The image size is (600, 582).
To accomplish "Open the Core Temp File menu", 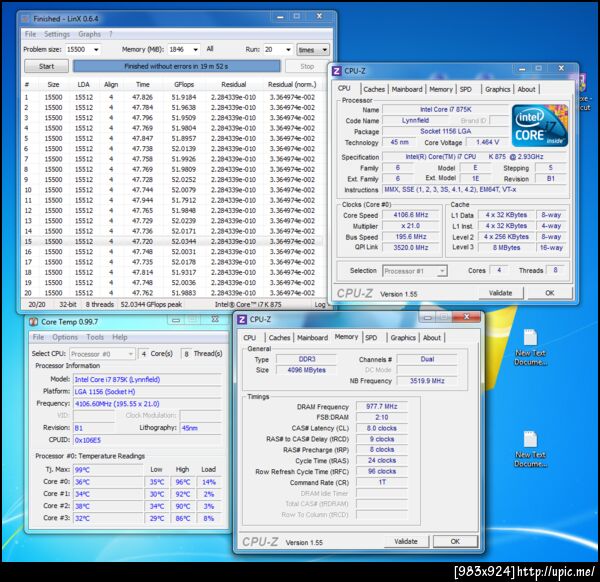I will (x=38, y=337).
